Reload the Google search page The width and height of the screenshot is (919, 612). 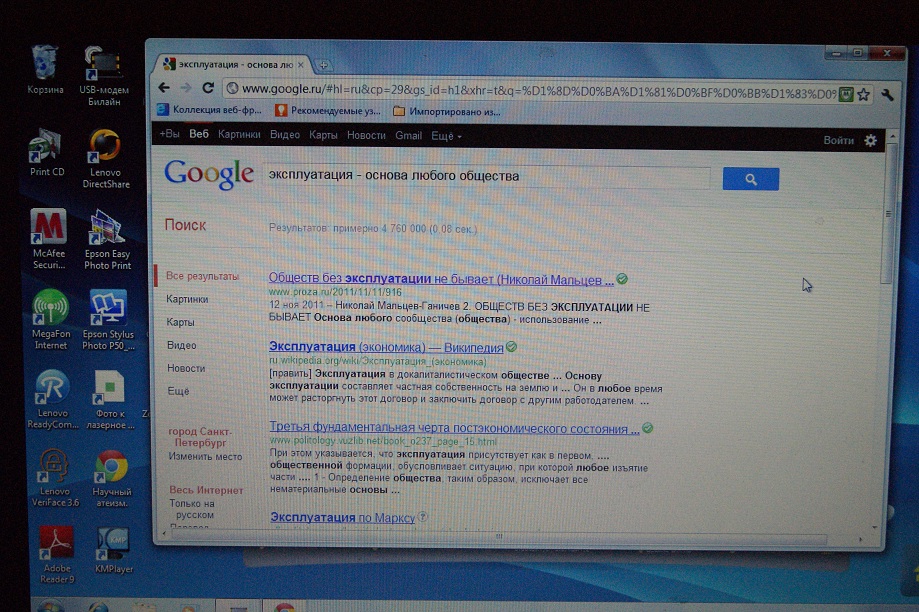click(208, 88)
